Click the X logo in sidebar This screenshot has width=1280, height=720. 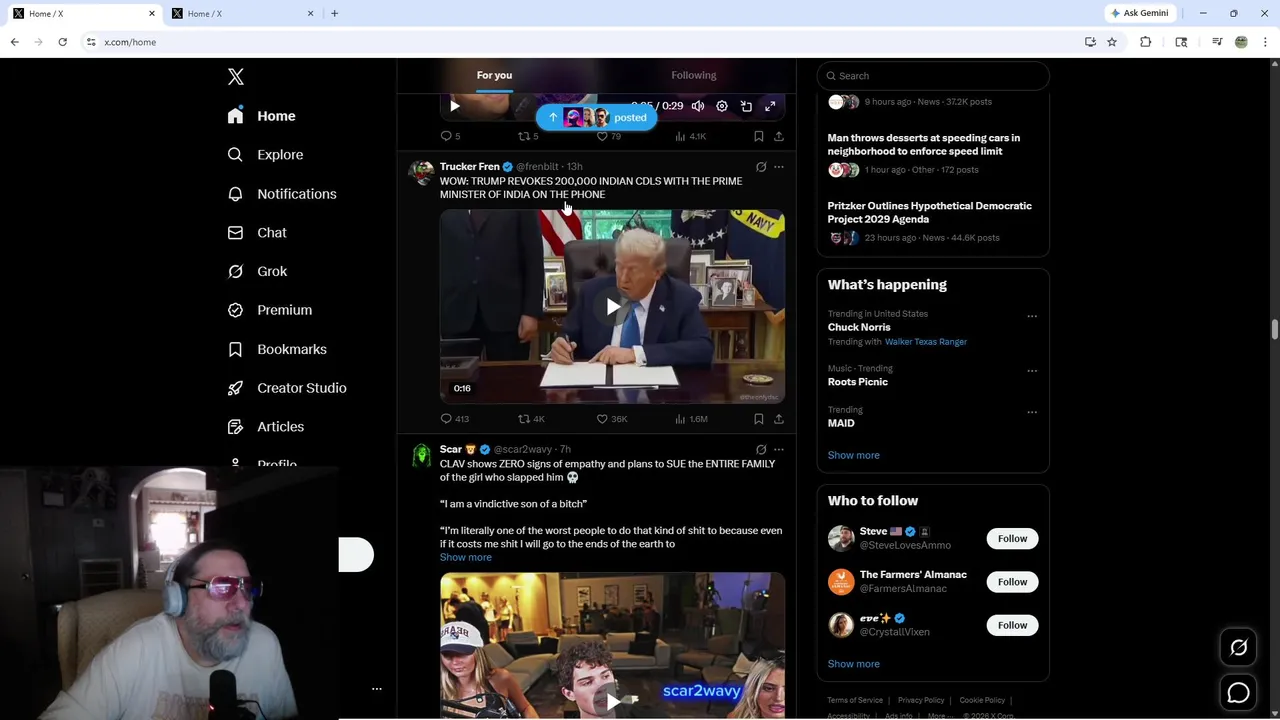click(236, 77)
